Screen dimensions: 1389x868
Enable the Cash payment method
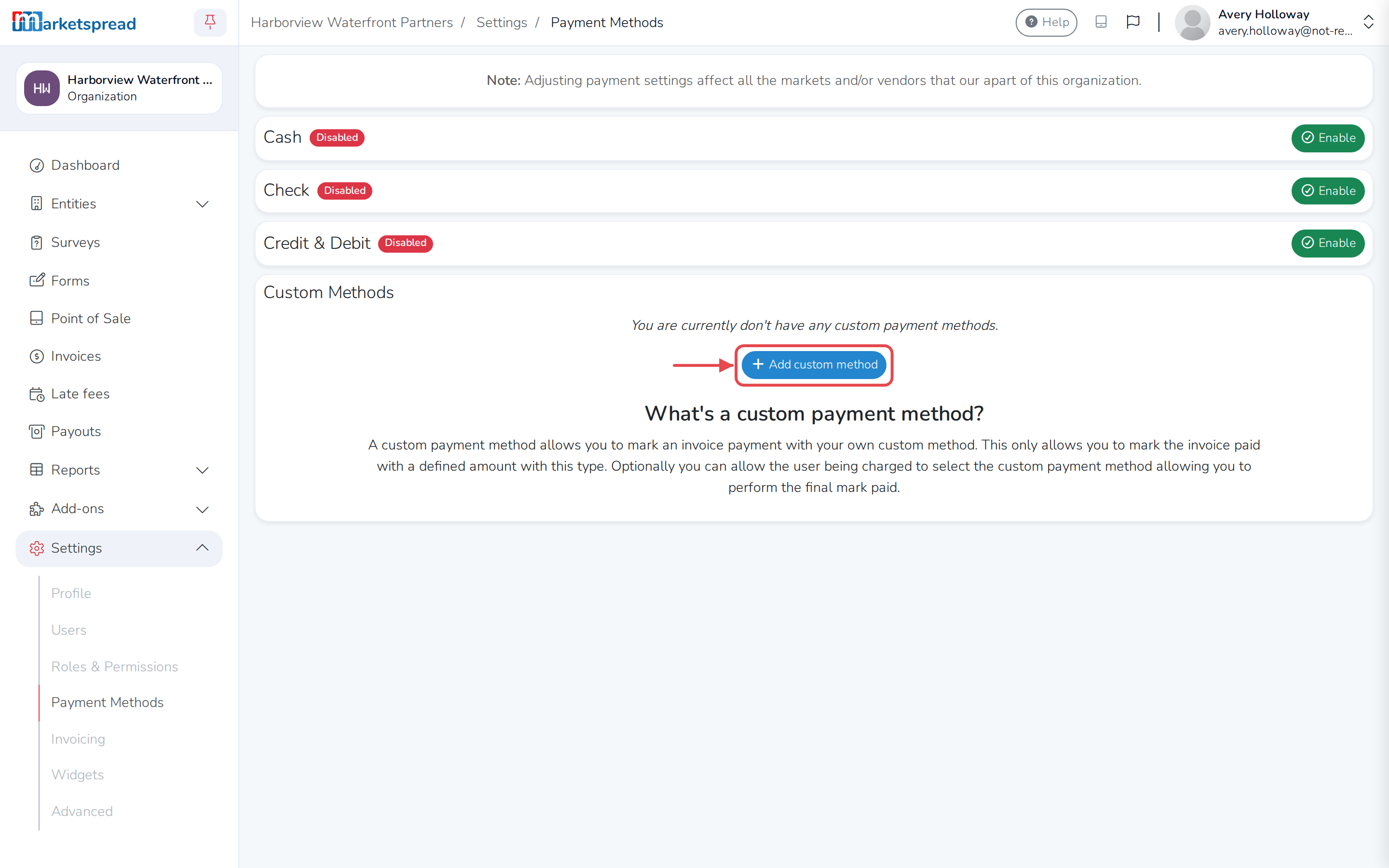[1328, 138]
